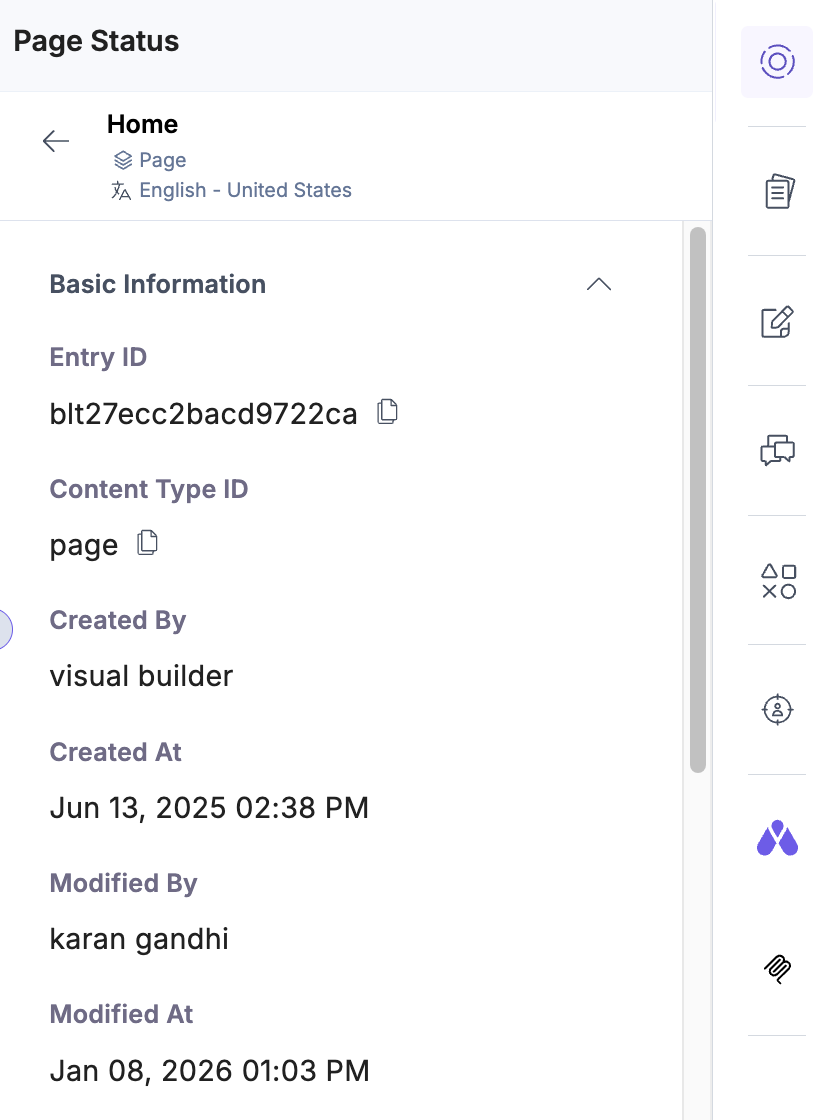Copy the Content Type ID value
Screen dimensions: 836x1120
[x=147, y=543]
